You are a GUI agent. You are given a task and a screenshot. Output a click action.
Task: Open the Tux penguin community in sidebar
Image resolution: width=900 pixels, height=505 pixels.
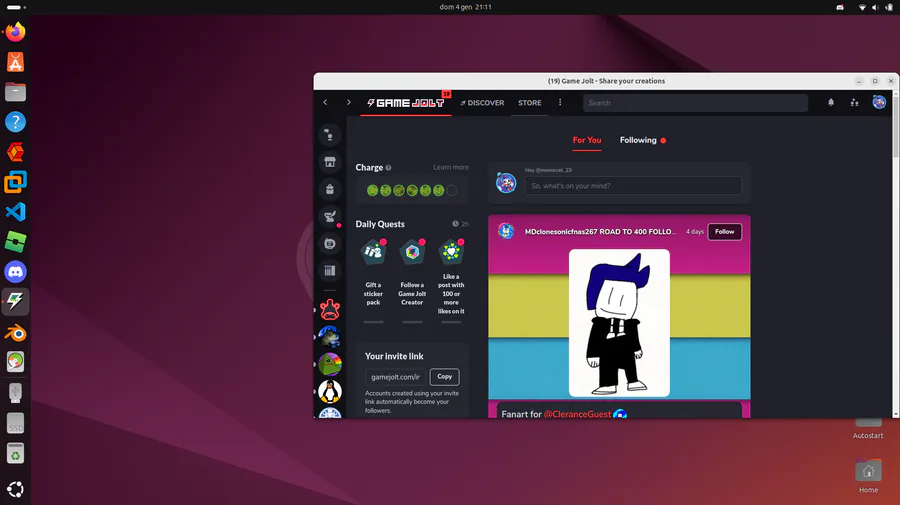(330, 391)
